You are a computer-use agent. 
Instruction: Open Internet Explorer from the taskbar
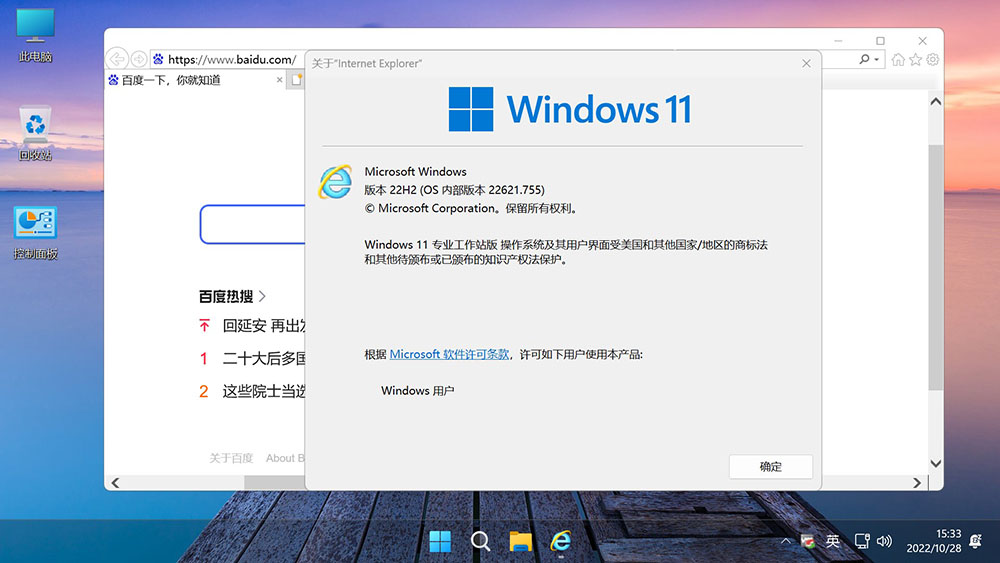coord(561,541)
